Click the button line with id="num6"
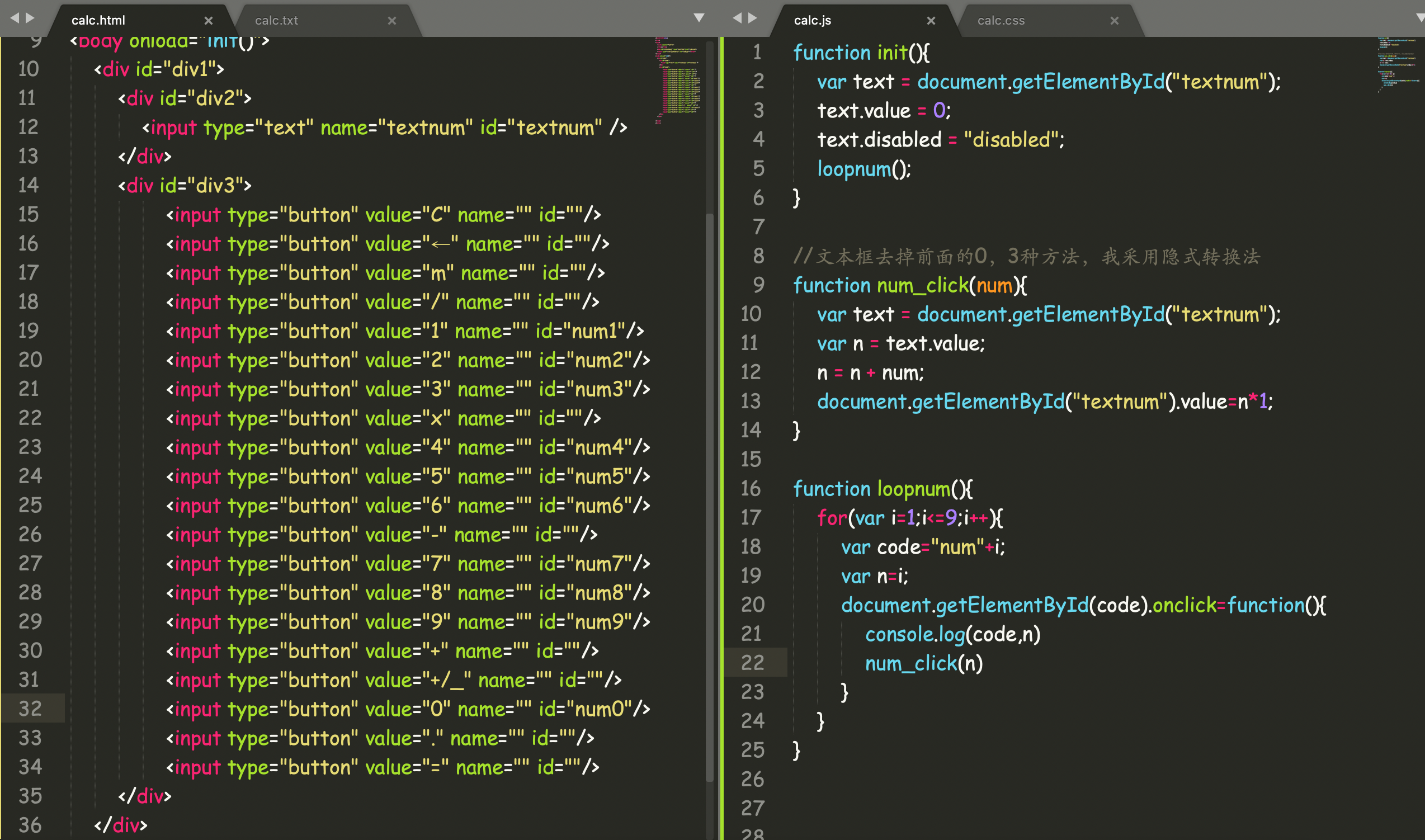 pyautogui.click(x=408, y=506)
